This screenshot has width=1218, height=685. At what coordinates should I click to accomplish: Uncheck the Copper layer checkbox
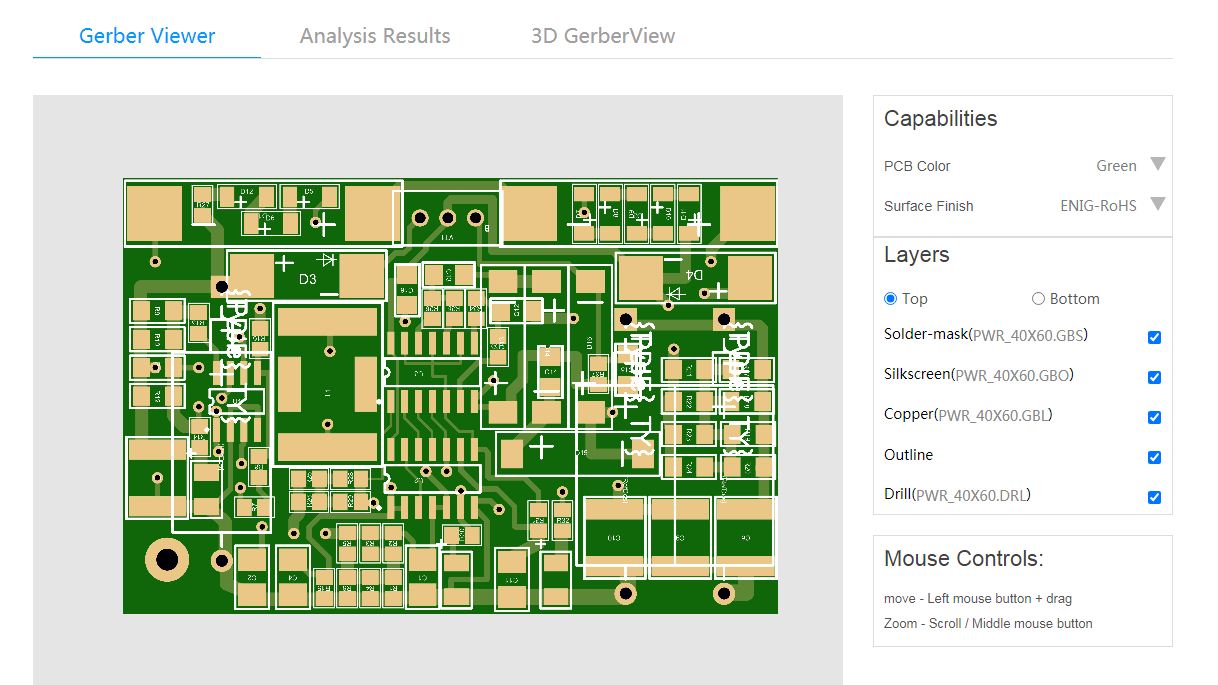pyautogui.click(x=1154, y=417)
